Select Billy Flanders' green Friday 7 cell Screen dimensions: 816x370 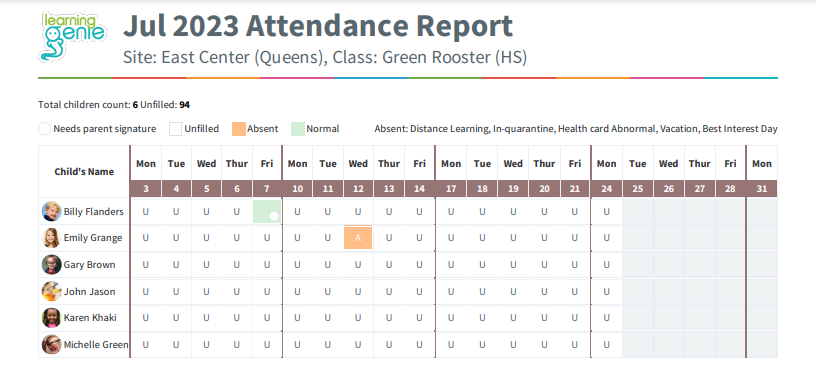tap(267, 211)
